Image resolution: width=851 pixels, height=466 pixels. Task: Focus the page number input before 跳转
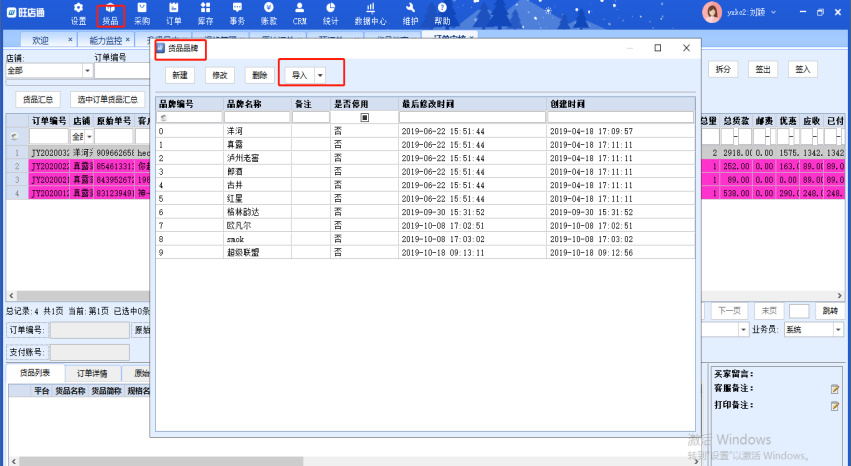(x=799, y=311)
